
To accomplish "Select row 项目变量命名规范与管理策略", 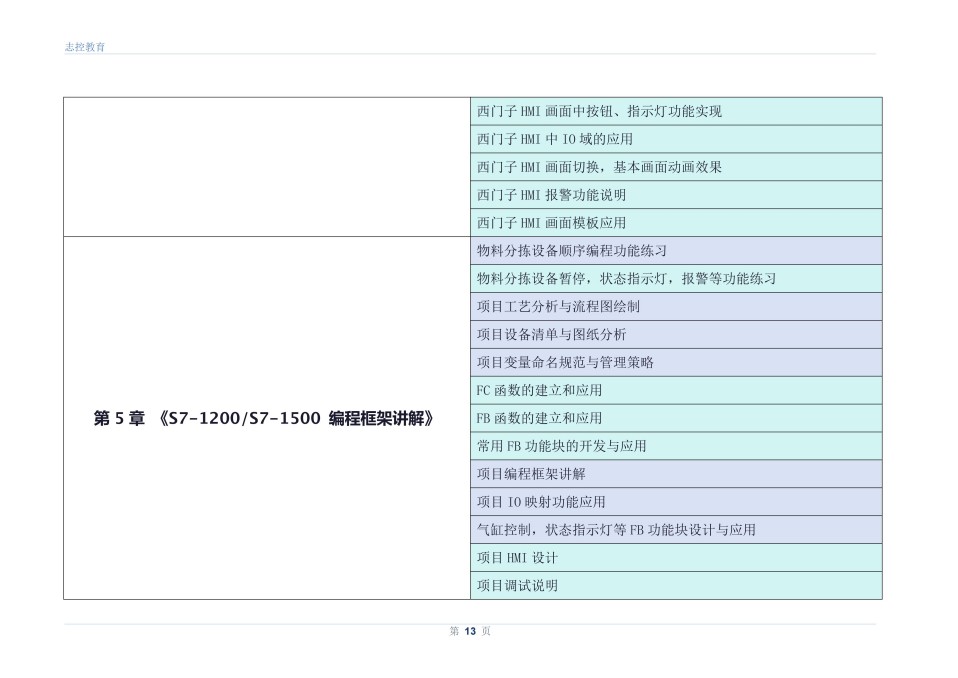I will click(x=676, y=362).
